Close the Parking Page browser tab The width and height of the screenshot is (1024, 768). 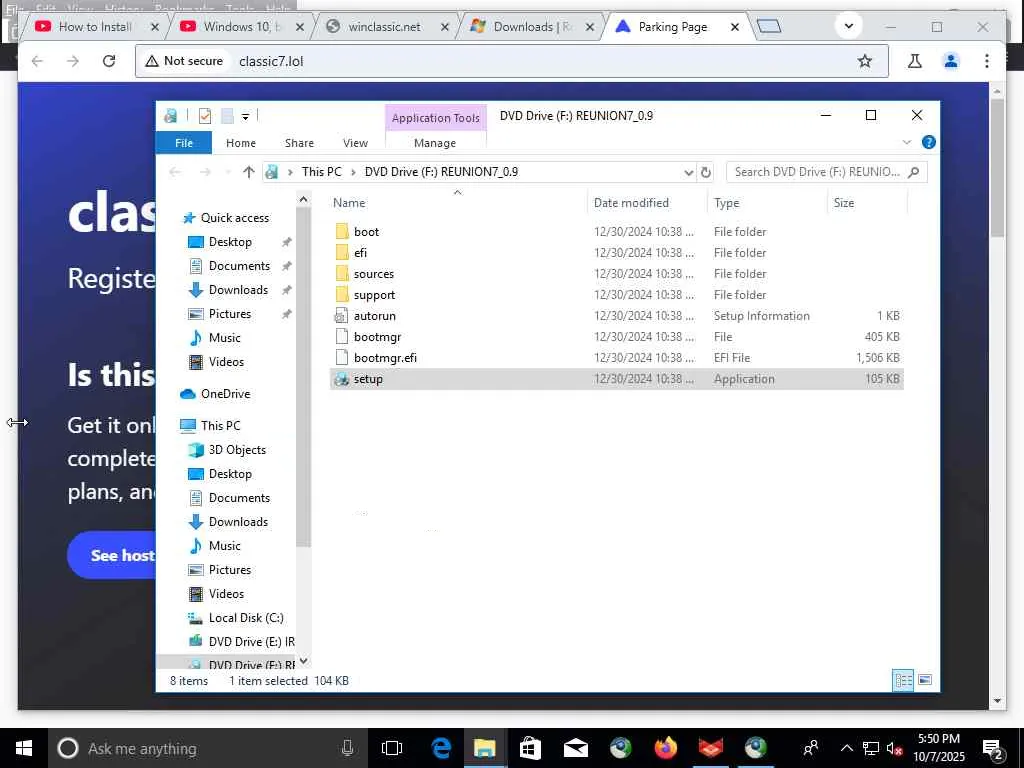coord(735,27)
